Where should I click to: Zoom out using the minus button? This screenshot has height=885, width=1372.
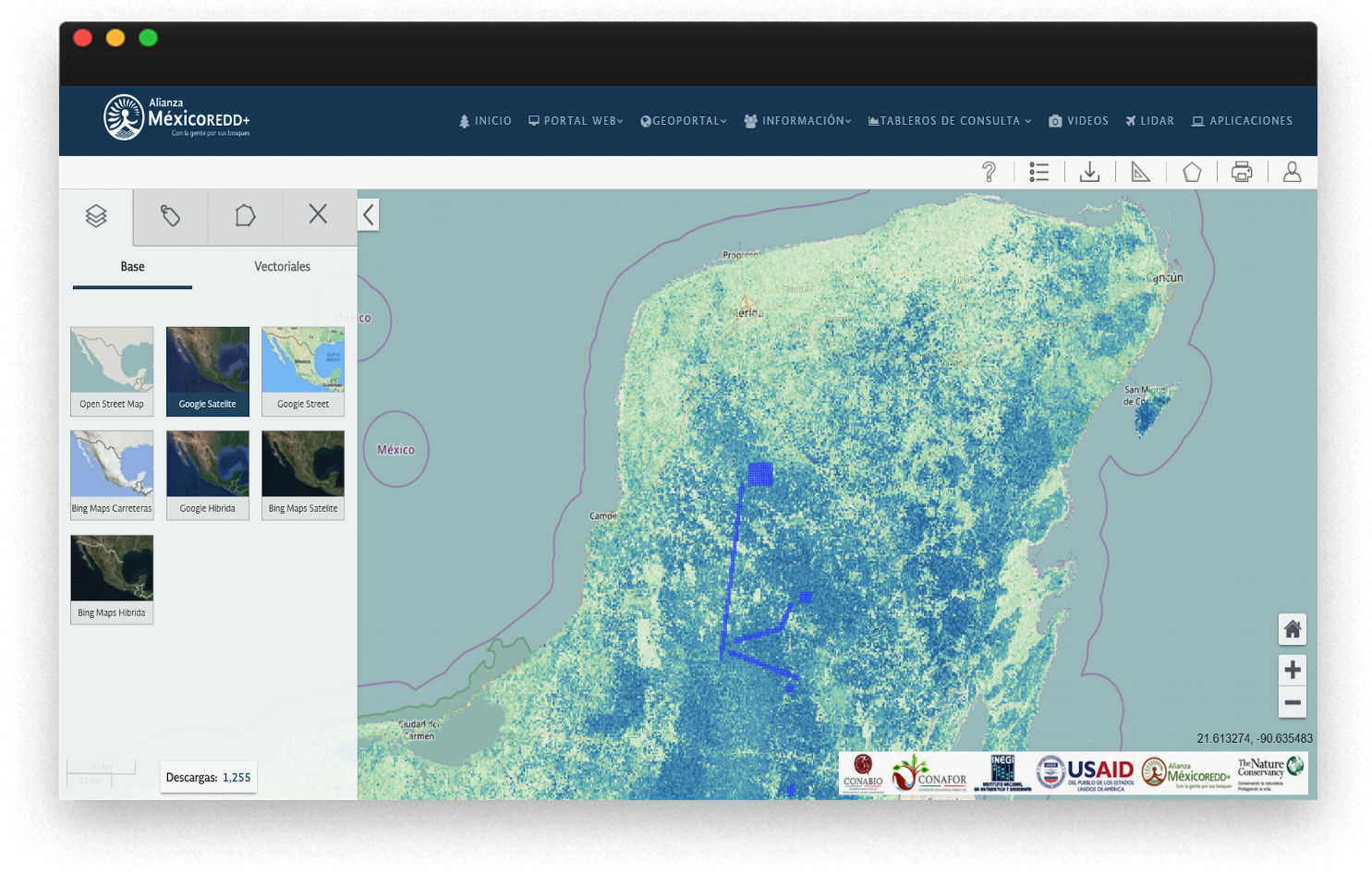(1293, 703)
